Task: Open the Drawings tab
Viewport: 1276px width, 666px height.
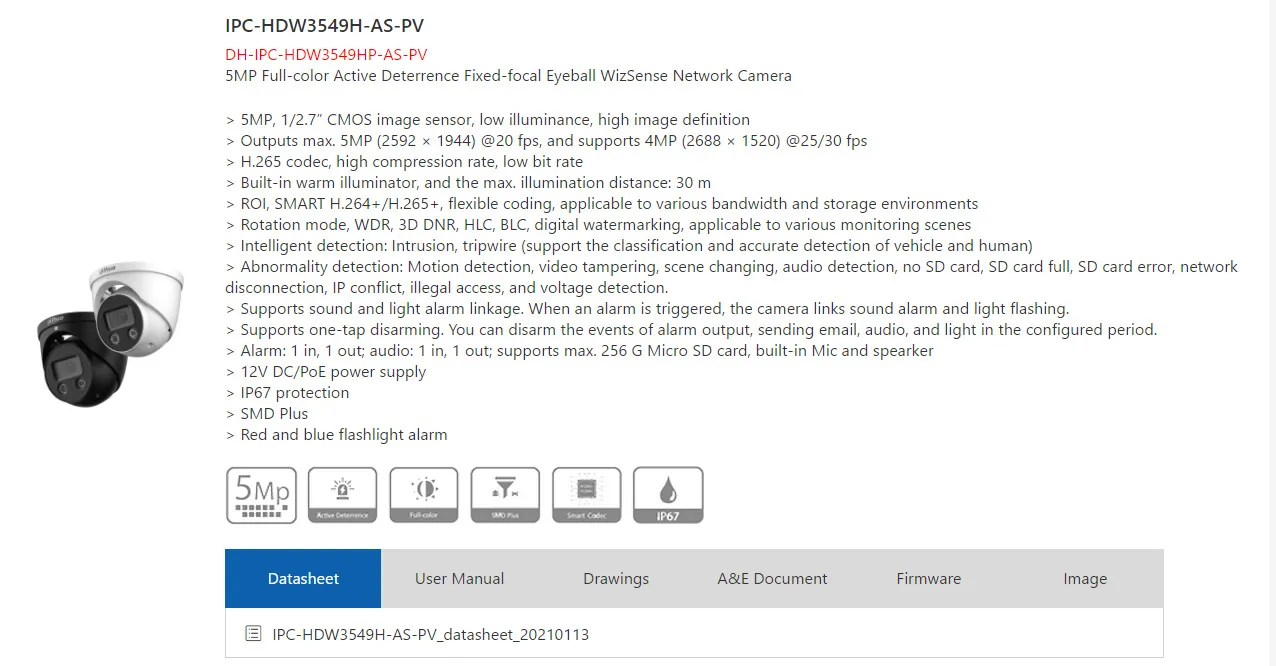Action: coord(616,578)
